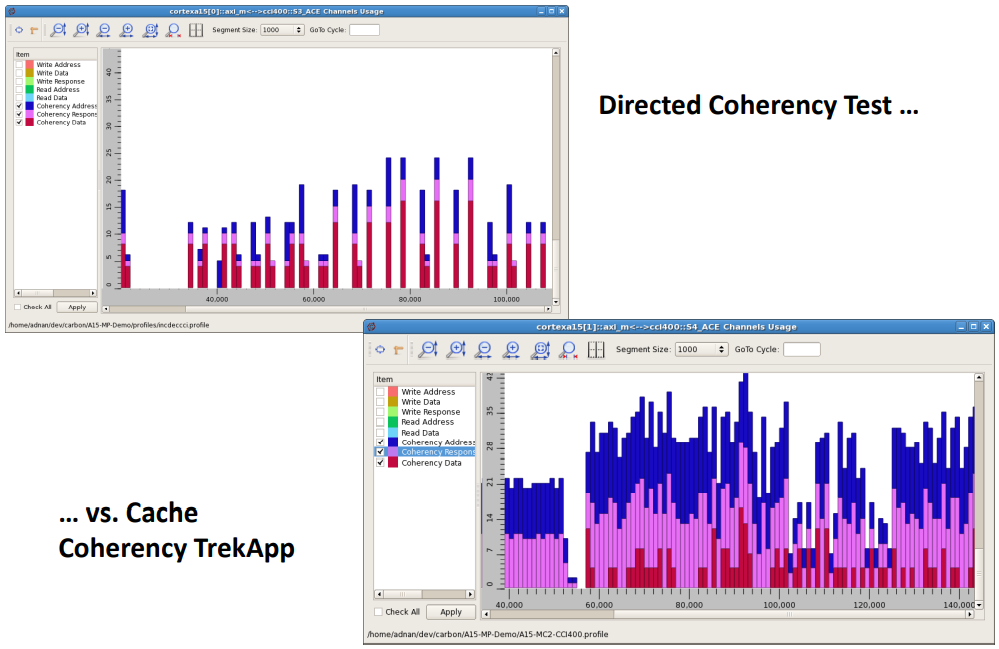This screenshot has width=999, height=649.
Task: Uncheck Coherency Data in S3_ACE window
Action: (x=19, y=122)
